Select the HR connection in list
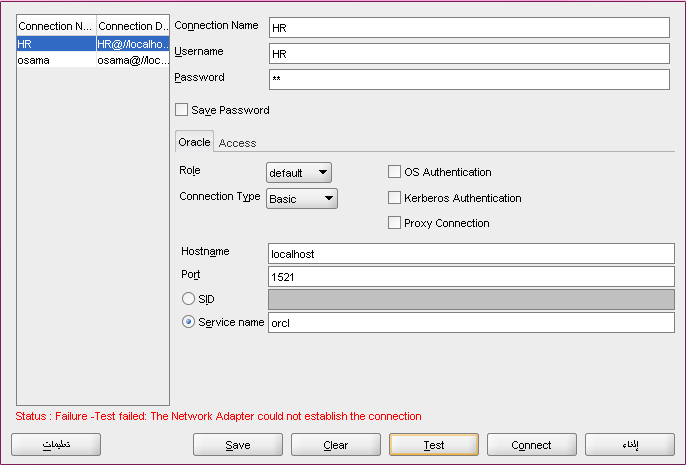686x465 pixels. pos(56,45)
